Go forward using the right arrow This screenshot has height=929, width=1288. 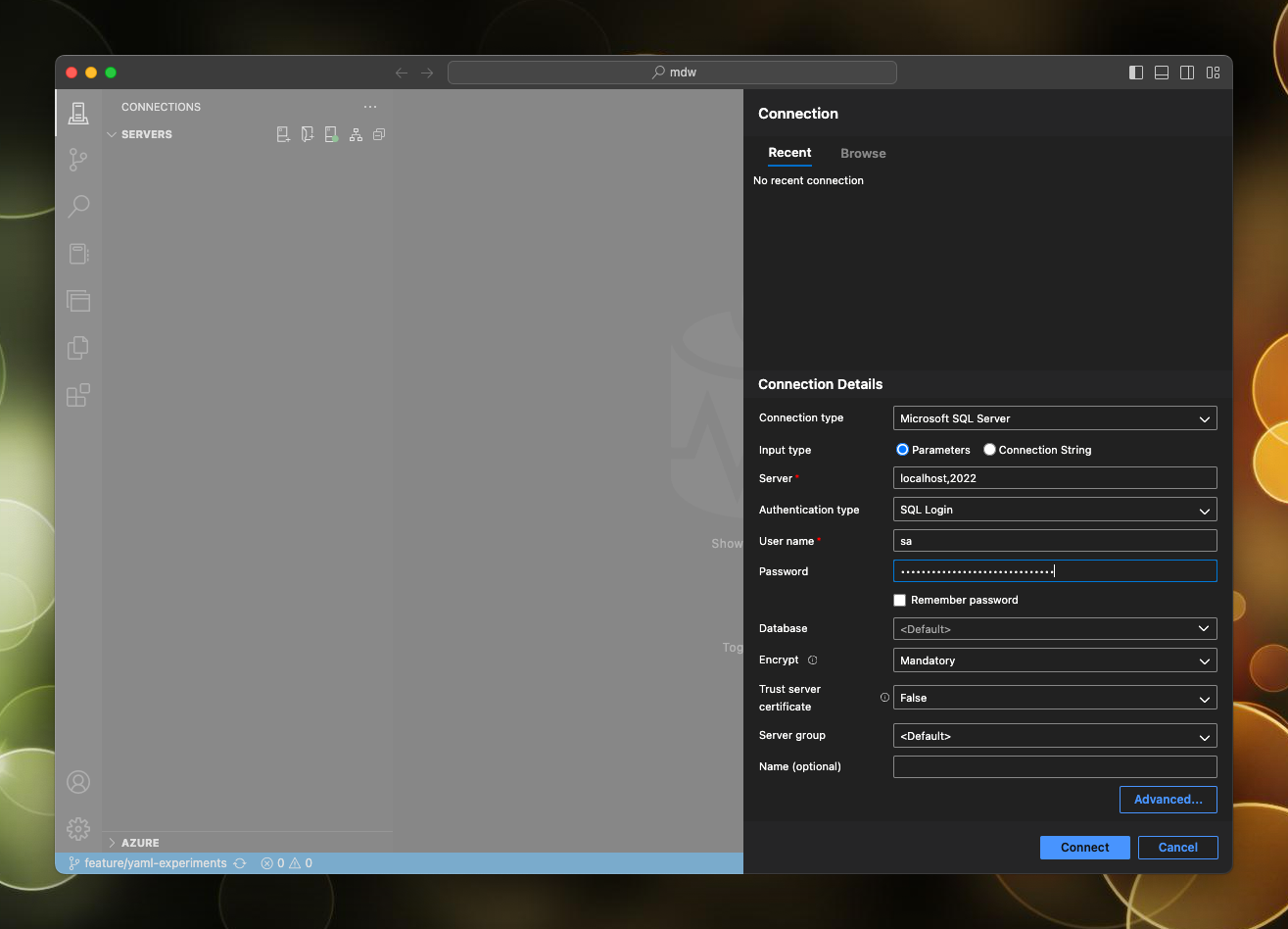tap(427, 73)
